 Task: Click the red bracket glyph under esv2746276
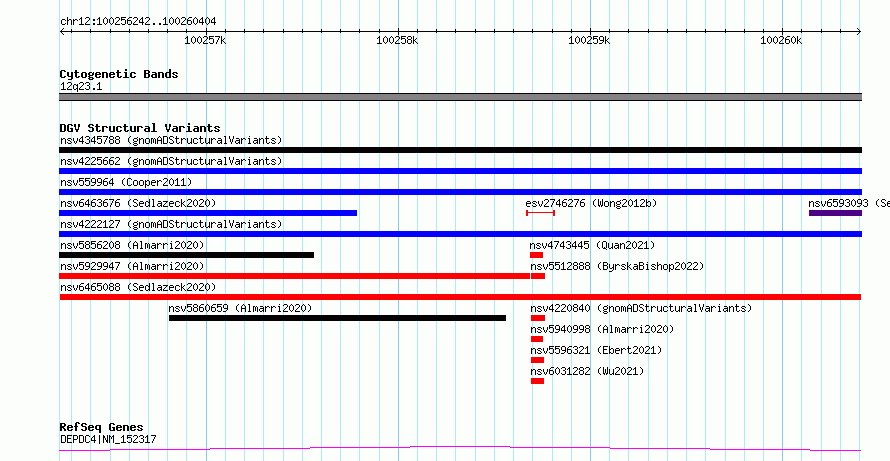point(540,213)
